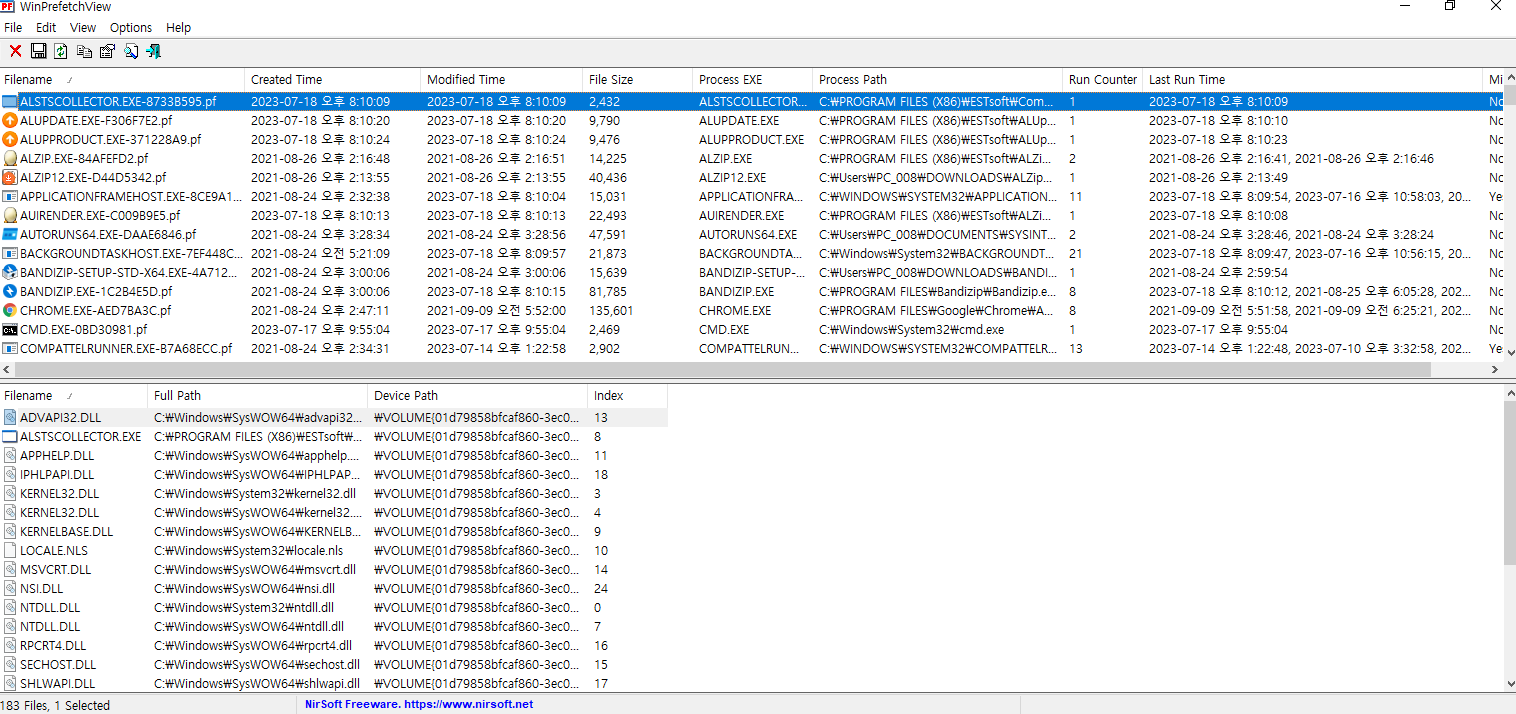Click the ALUPDATE.EXE-F306F7E2.pf orange icon
The height and width of the screenshot is (714, 1516).
click(x=10, y=121)
